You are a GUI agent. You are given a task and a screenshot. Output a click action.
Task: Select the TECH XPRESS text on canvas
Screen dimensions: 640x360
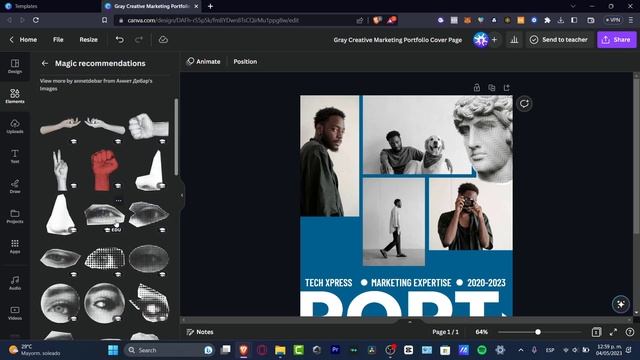[329, 282]
